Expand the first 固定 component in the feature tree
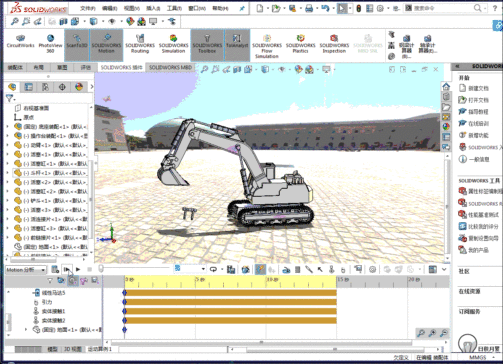Image resolution: width=503 pixels, height=364 pixels. pos(8,127)
